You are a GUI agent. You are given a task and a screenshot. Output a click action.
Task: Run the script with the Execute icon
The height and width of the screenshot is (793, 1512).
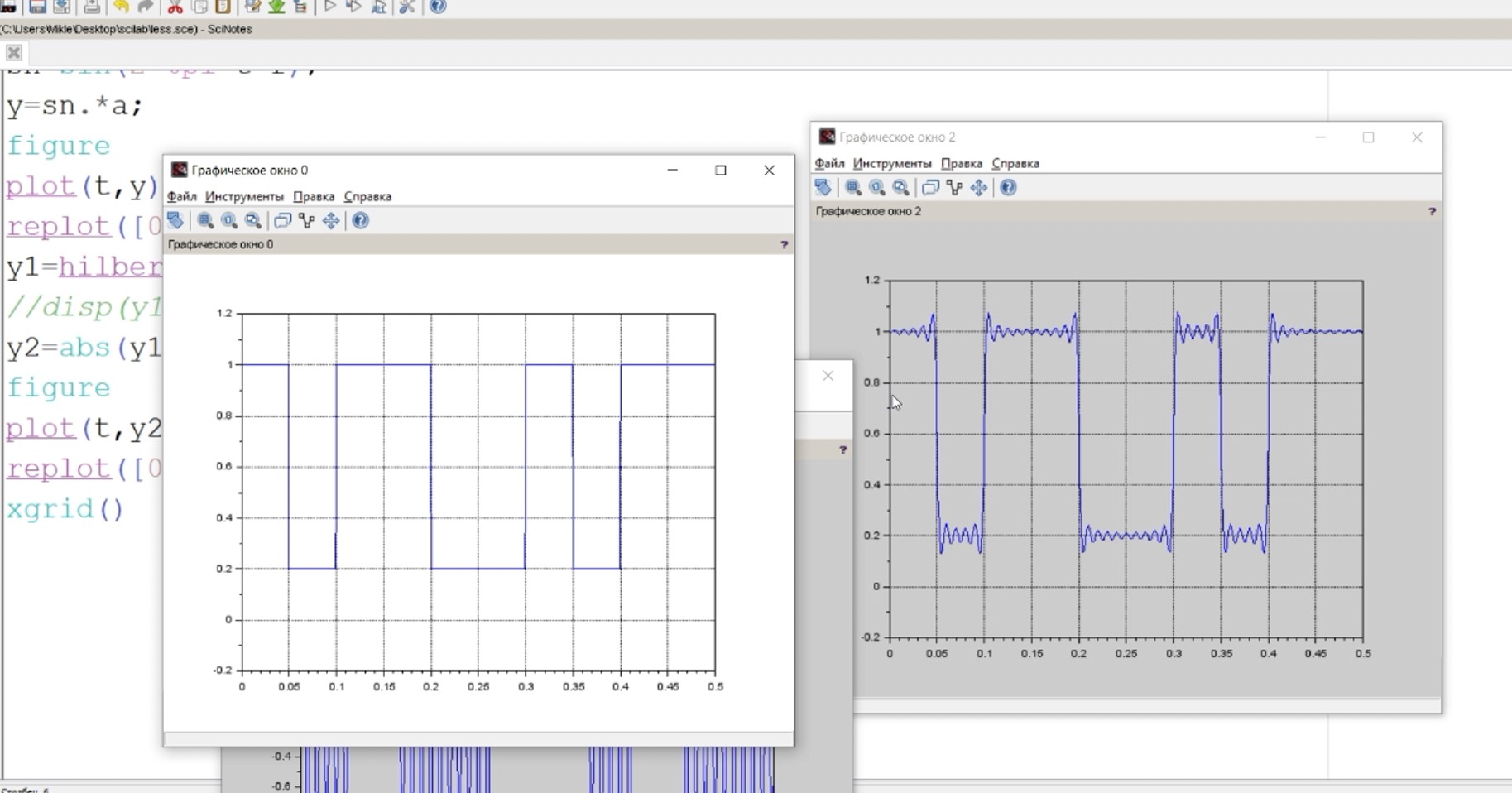point(329,7)
